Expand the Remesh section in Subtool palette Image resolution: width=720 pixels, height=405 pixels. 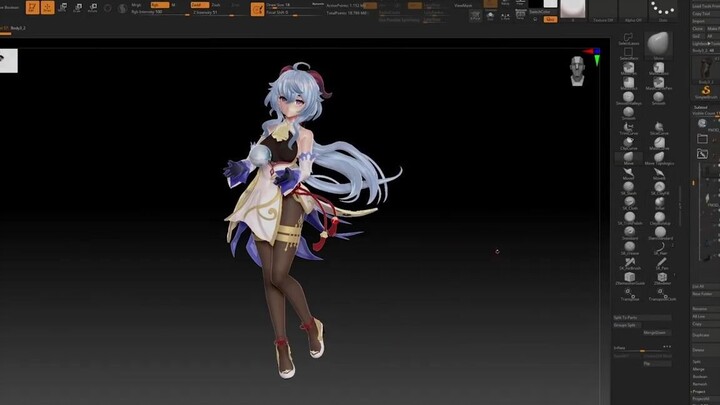pos(700,384)
